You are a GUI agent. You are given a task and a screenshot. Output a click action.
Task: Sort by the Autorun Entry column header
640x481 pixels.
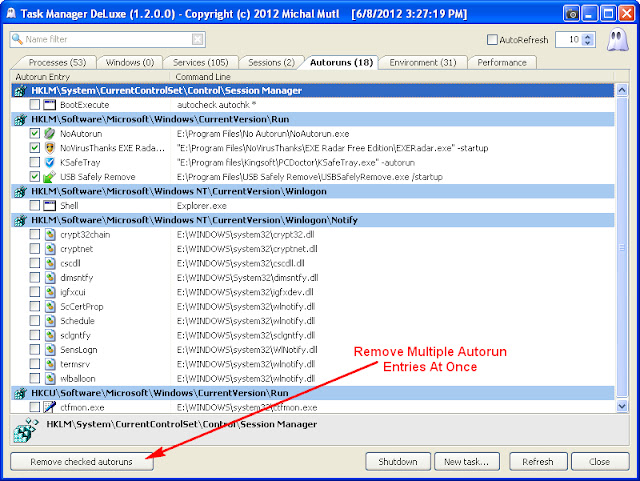[90, 77]
